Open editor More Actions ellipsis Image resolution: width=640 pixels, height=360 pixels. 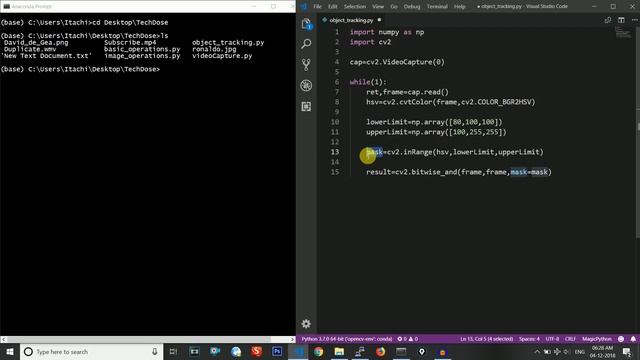pyautogui.click(x=634, y=20)
